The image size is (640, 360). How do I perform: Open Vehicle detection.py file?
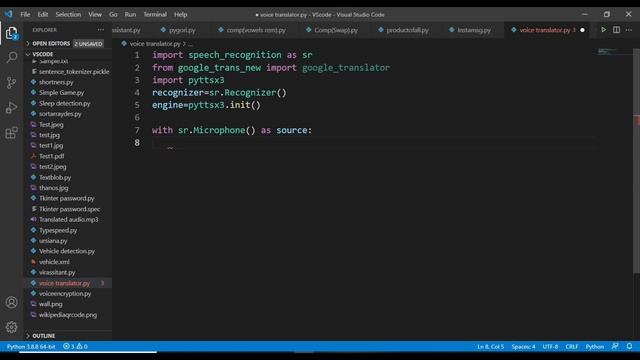(x=67, y=251)
